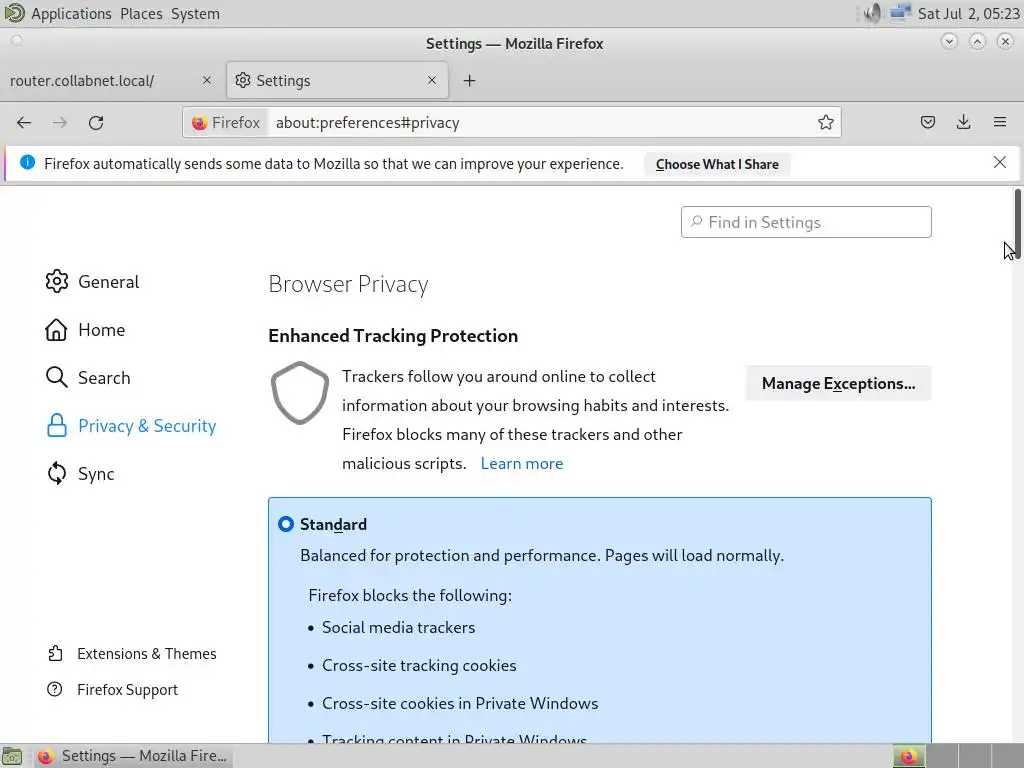This screenshot has width=1024, height=768.
Task: Open the General settings category
Action: [108, 282]
